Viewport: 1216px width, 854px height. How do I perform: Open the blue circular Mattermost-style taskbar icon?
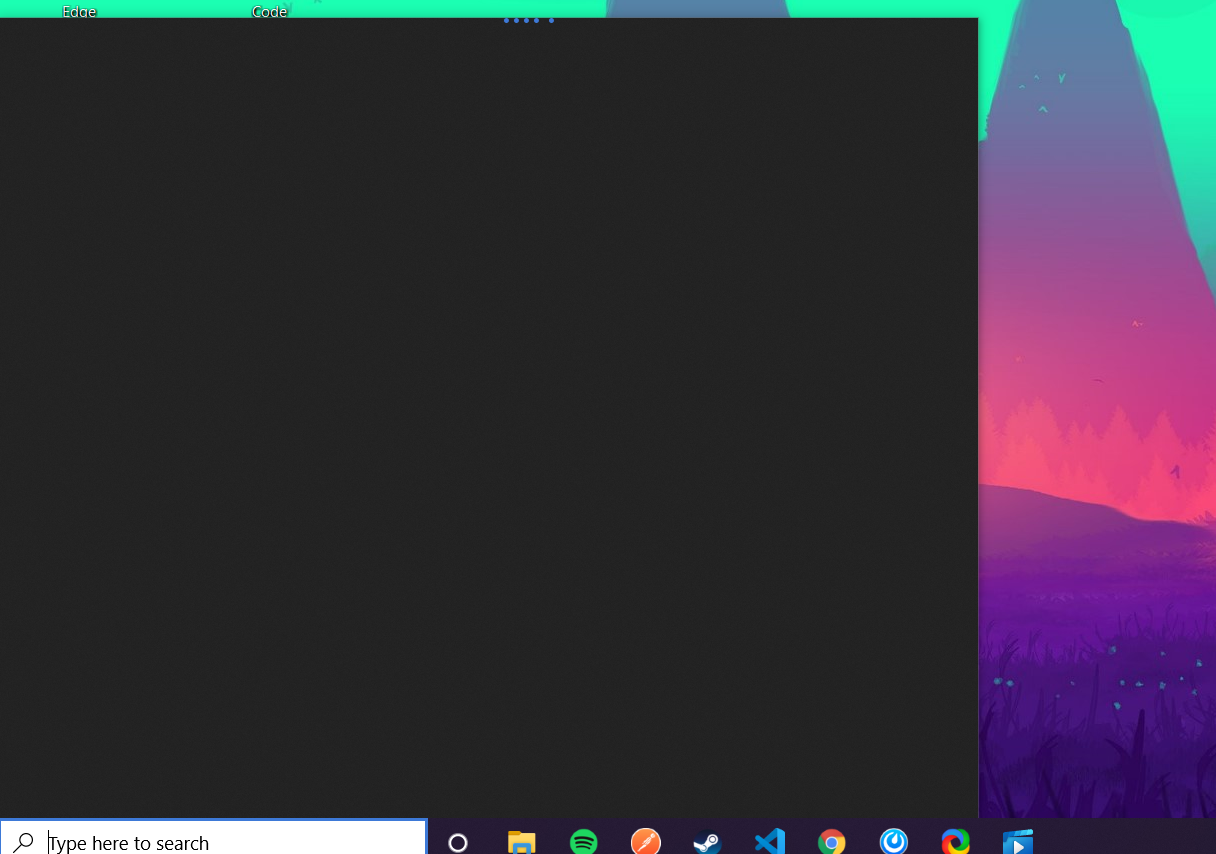click(893, 842)
